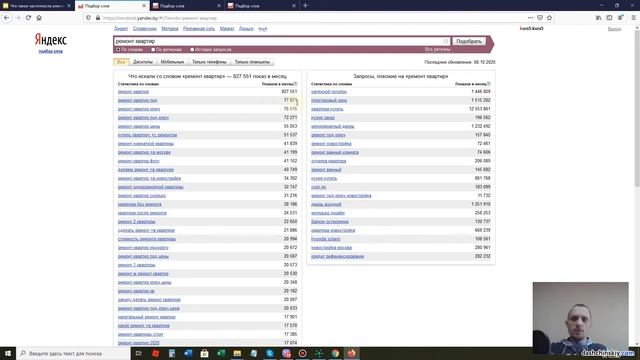Switch to the 'Только планшеты' tab

(x=252, y=62)
